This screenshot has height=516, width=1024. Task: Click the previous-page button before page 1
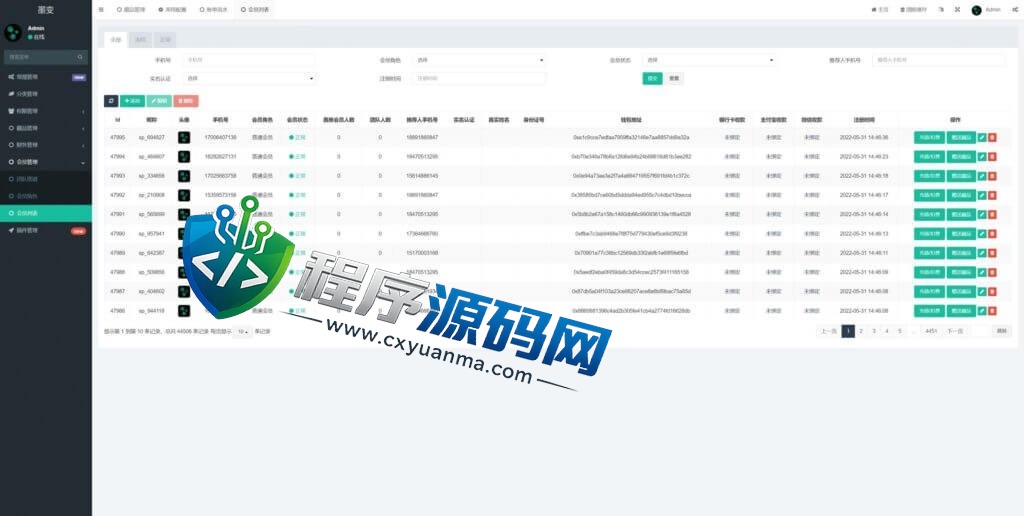829,331
